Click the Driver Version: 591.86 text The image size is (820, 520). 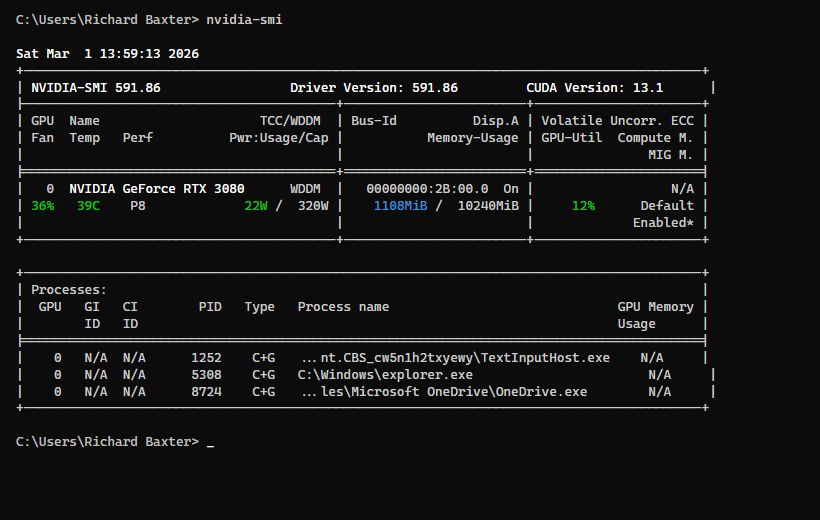[x=374, y=88]
